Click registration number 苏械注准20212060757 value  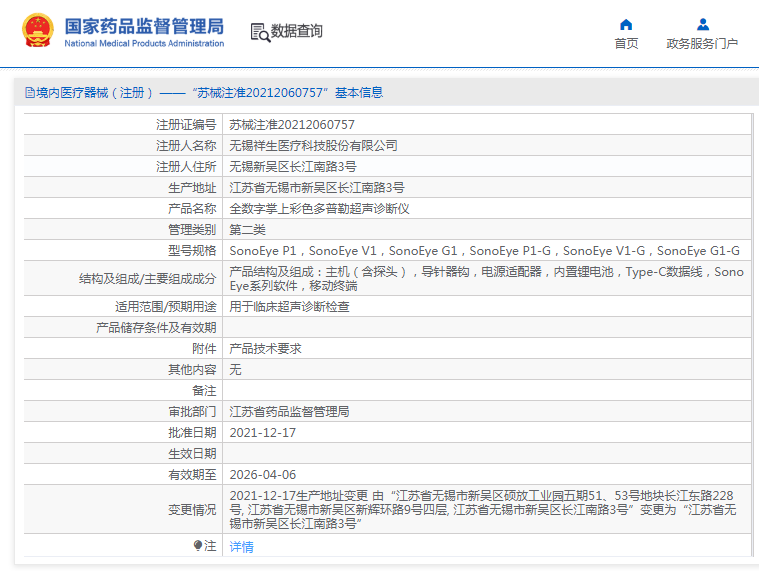292,125
